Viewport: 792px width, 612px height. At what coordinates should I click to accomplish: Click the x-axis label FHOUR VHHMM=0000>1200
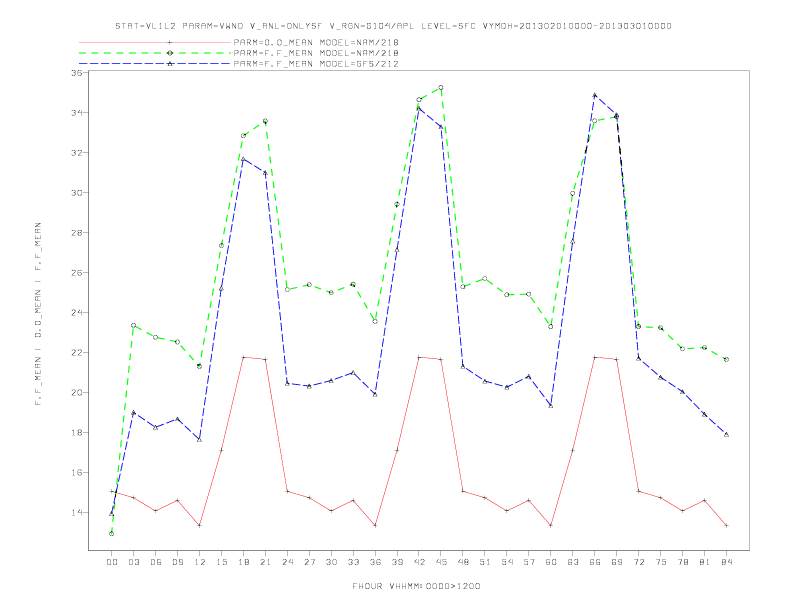point(416,586)
